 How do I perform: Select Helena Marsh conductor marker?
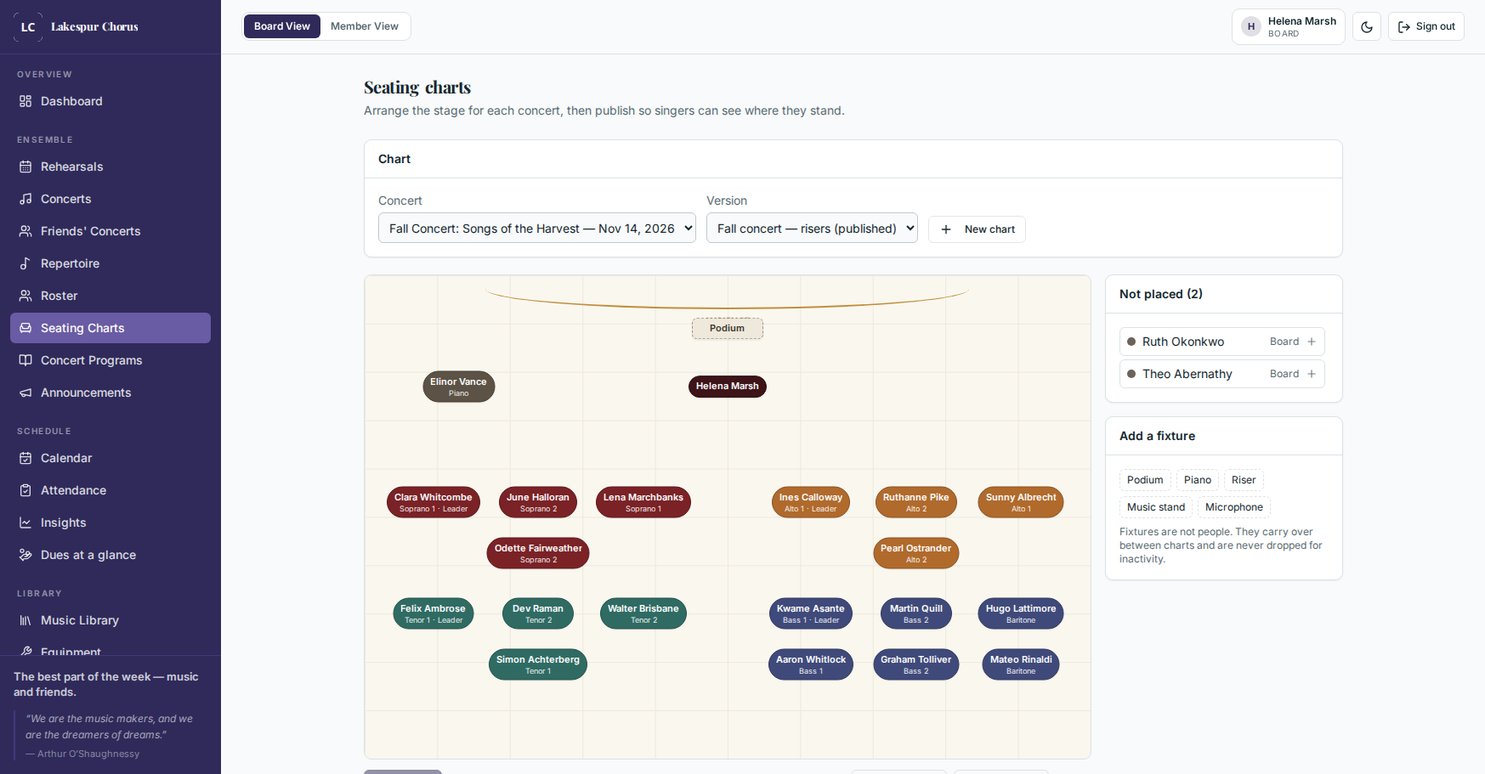pos(727,386)
